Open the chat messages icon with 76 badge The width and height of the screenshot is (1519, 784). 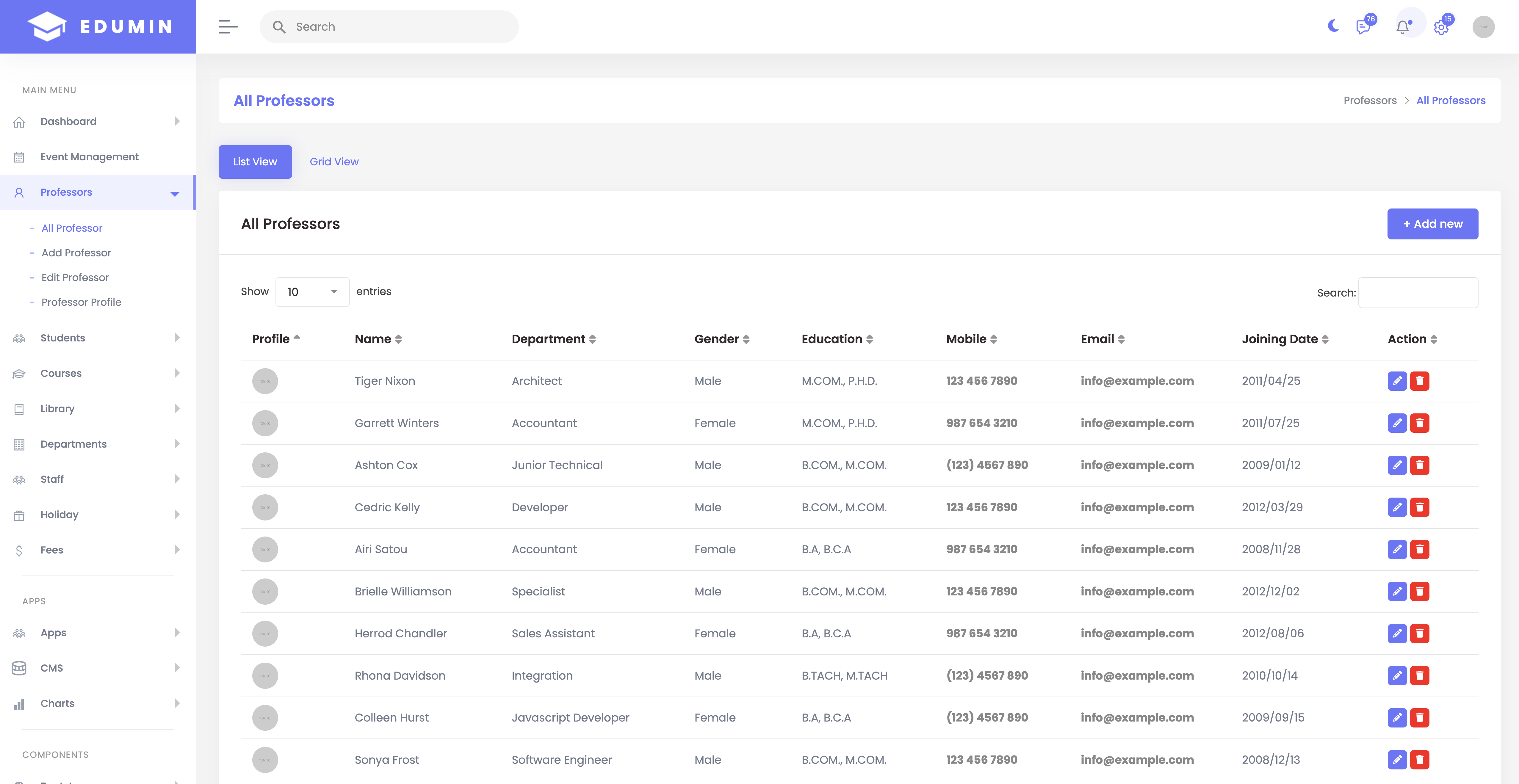(x=1363, y=26)
